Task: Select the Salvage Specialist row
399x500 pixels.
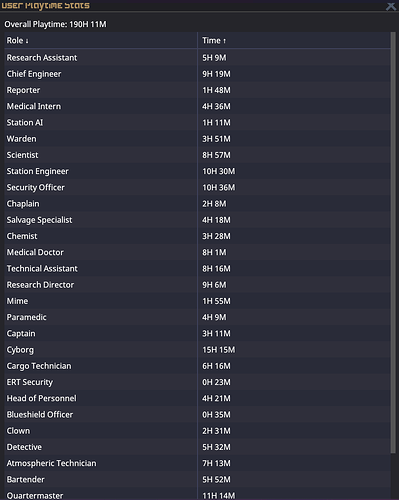Action: [x=197, y=220]
